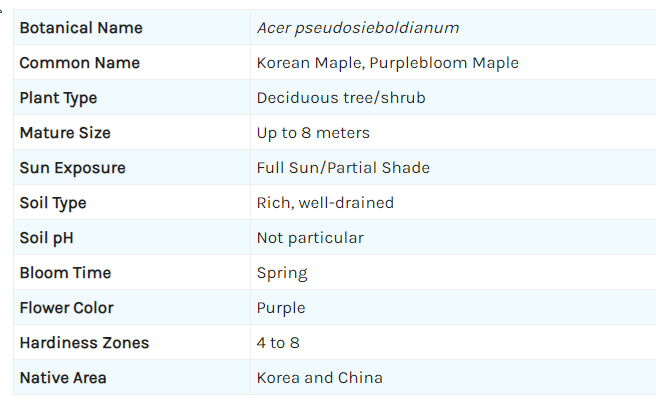Click the Hardiness Zones label
Image resolution: width=656 pixels, height=400 pixels.
coord(84,343)
